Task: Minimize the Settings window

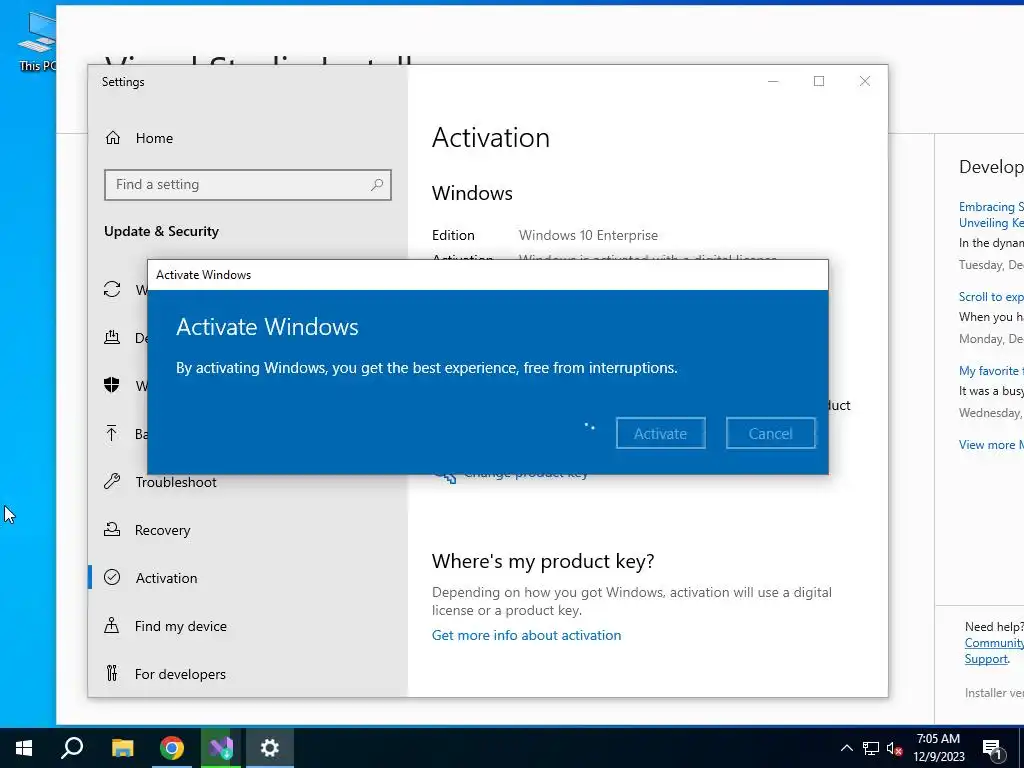Action: tap(773, 81)
